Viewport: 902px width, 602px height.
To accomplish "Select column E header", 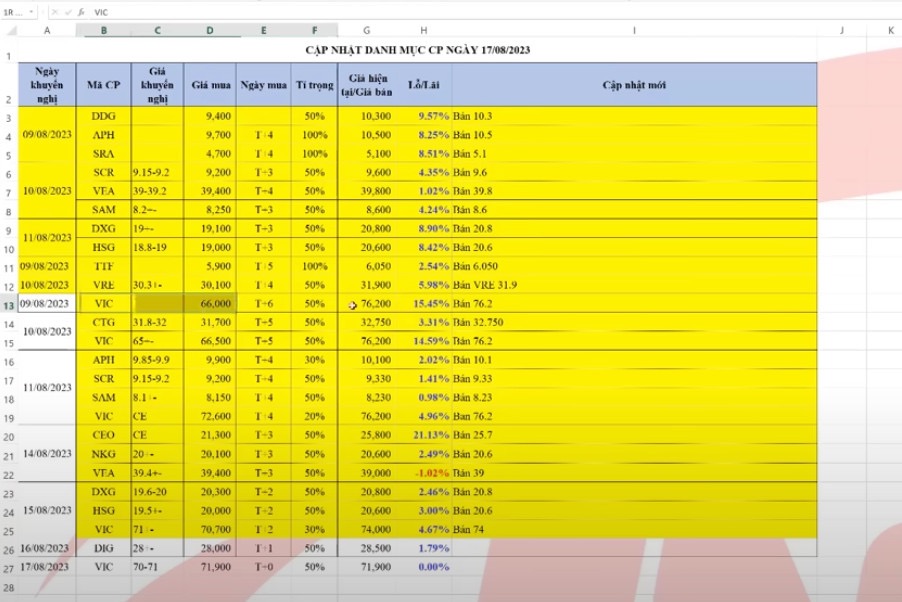I will (263, 31).
